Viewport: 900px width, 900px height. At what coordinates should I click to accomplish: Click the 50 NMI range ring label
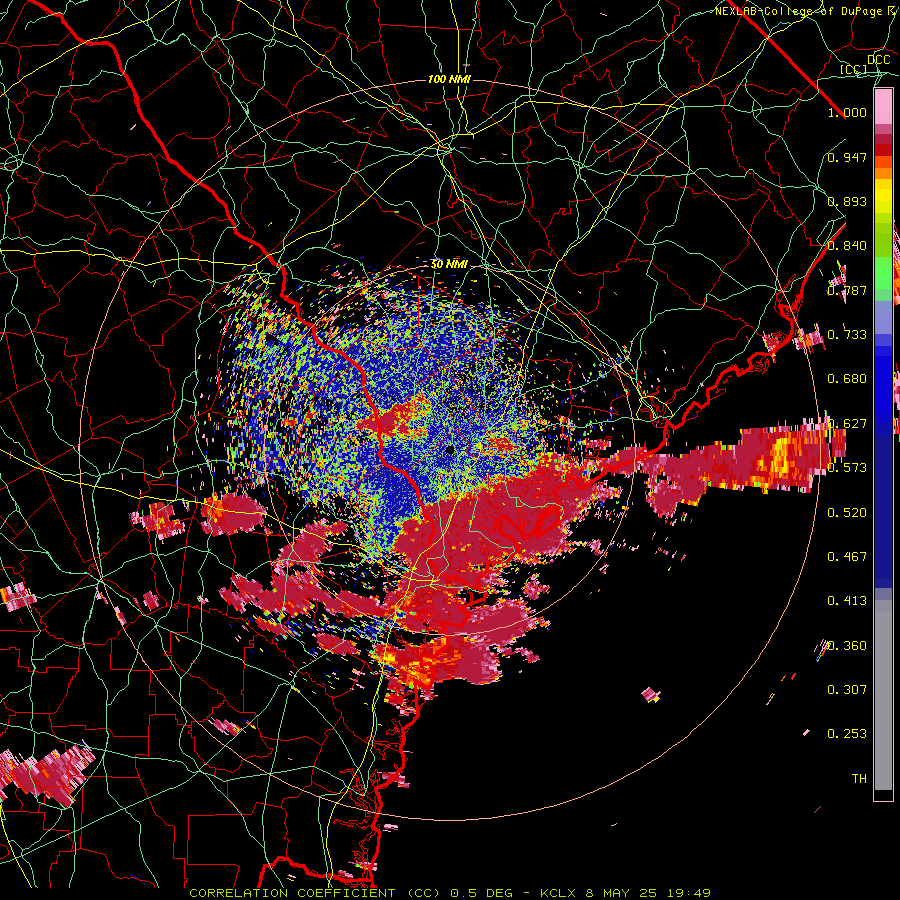(x=449, y=264)
